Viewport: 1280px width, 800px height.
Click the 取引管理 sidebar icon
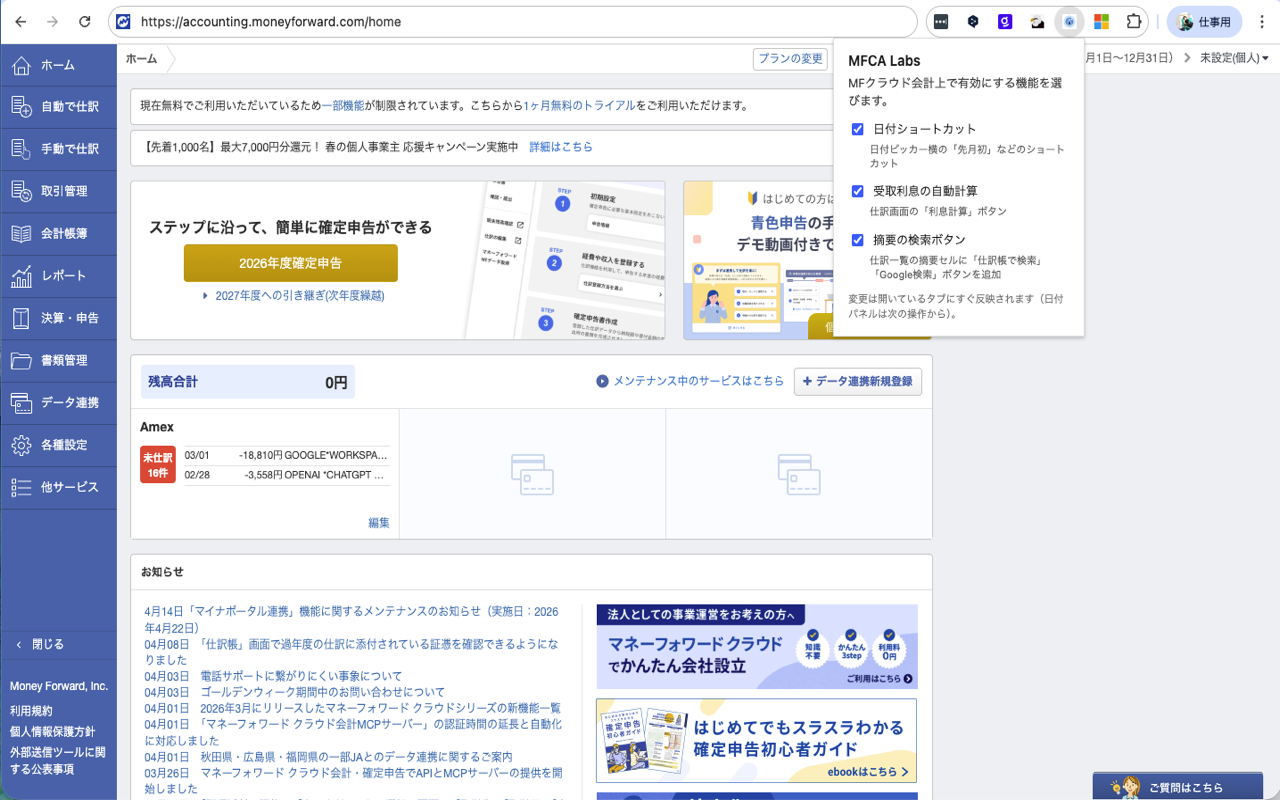pyautogui.click(x=21, y=191)
